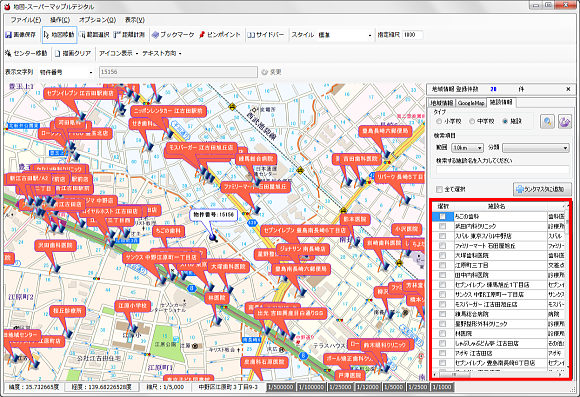
Task: Check the 全て選択 select-all checkbox
Action: [x=439, y=189]
